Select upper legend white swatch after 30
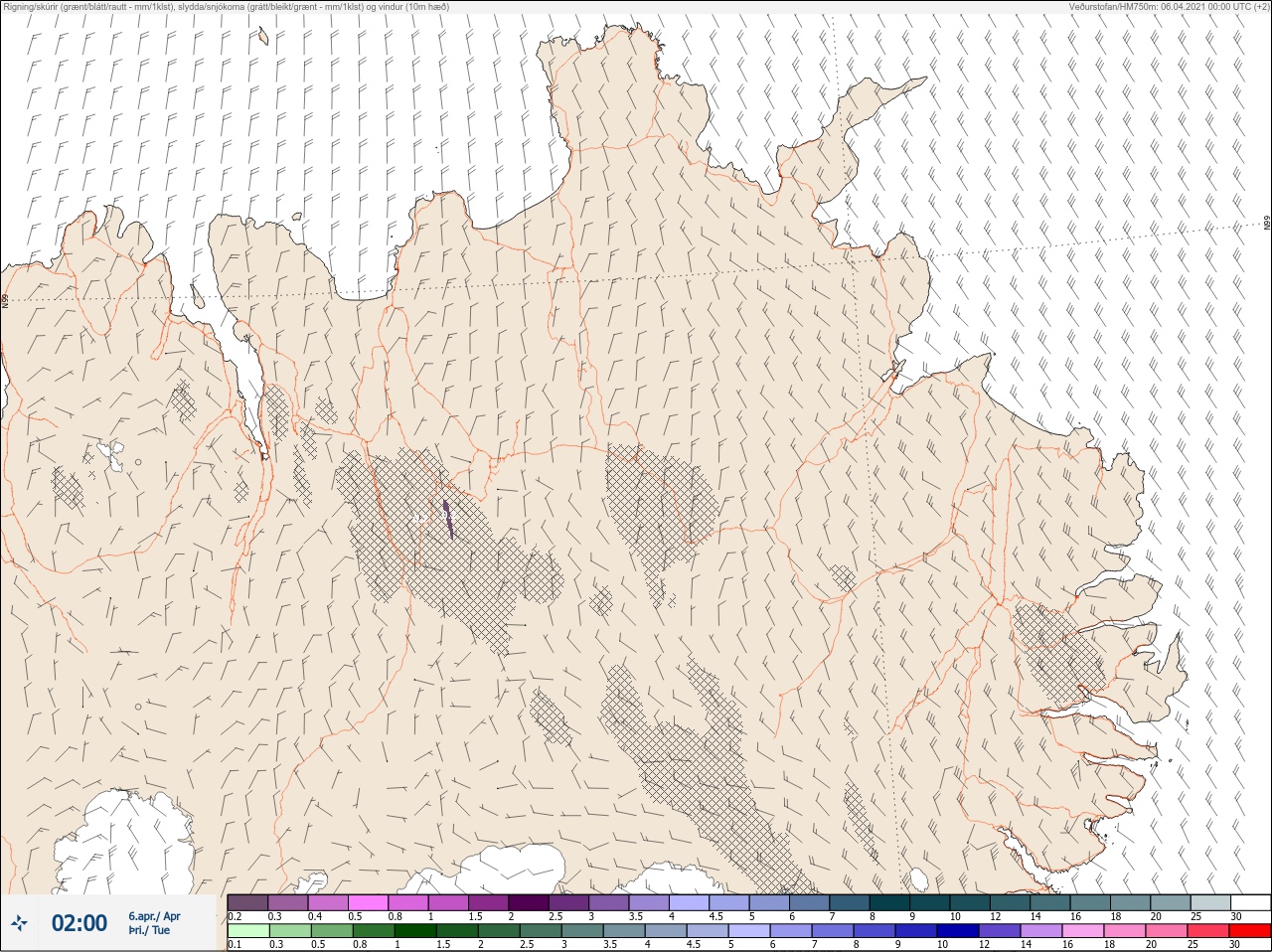This screenshot has width=1272, height=952. 1250,903
